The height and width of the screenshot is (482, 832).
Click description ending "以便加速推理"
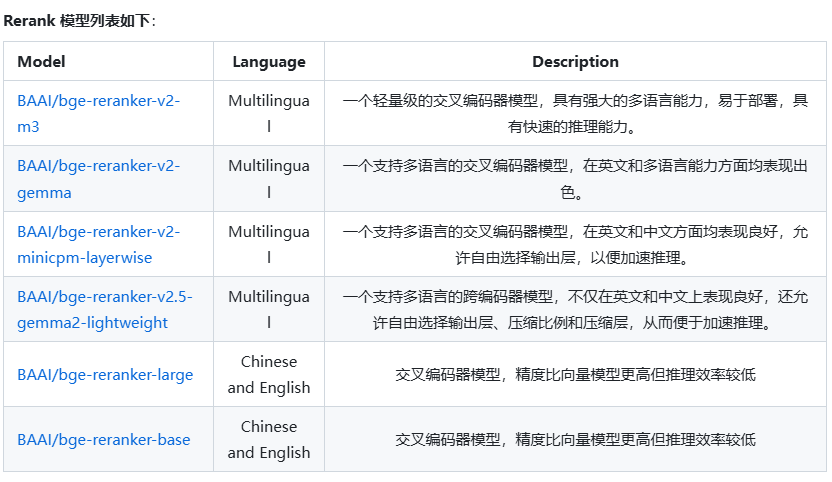coord(575,244)
